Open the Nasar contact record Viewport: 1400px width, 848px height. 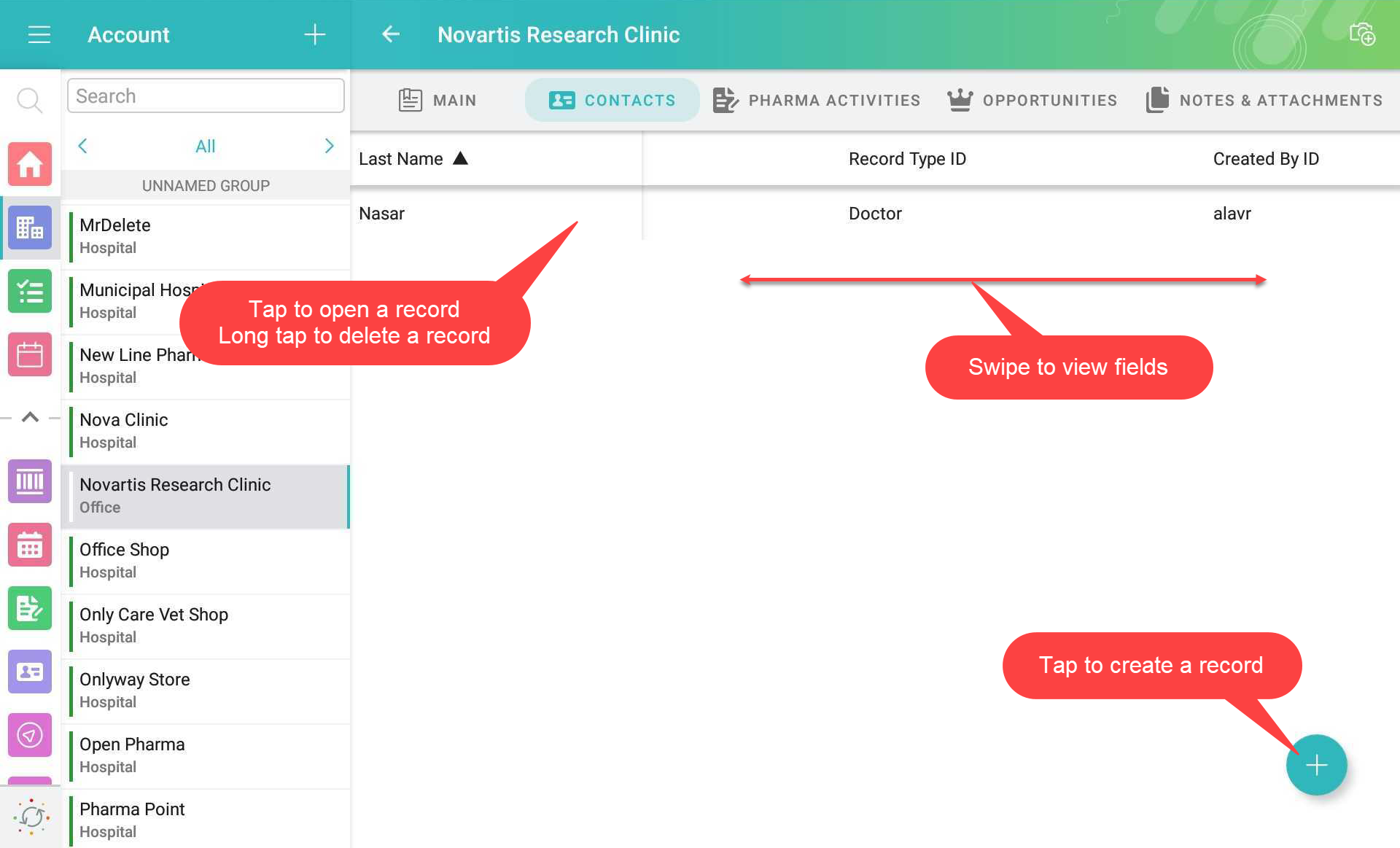coord(382,214)
